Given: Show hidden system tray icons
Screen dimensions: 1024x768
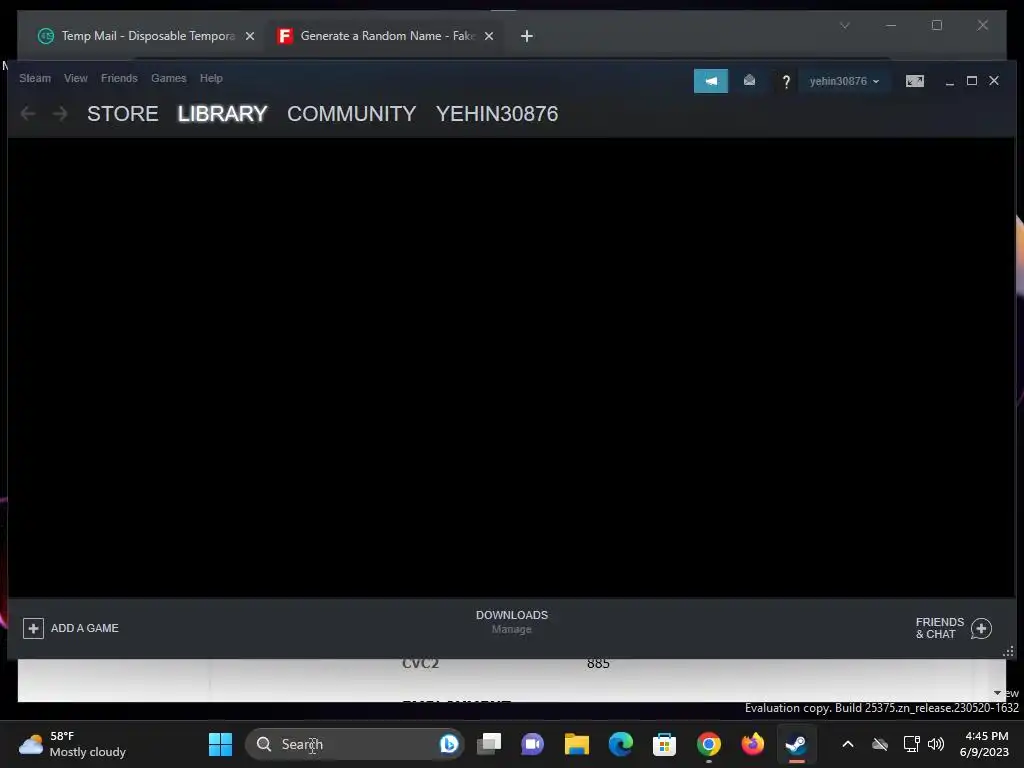Looking at the screenshot, I should pyautogui.click(x=848, y=744).
